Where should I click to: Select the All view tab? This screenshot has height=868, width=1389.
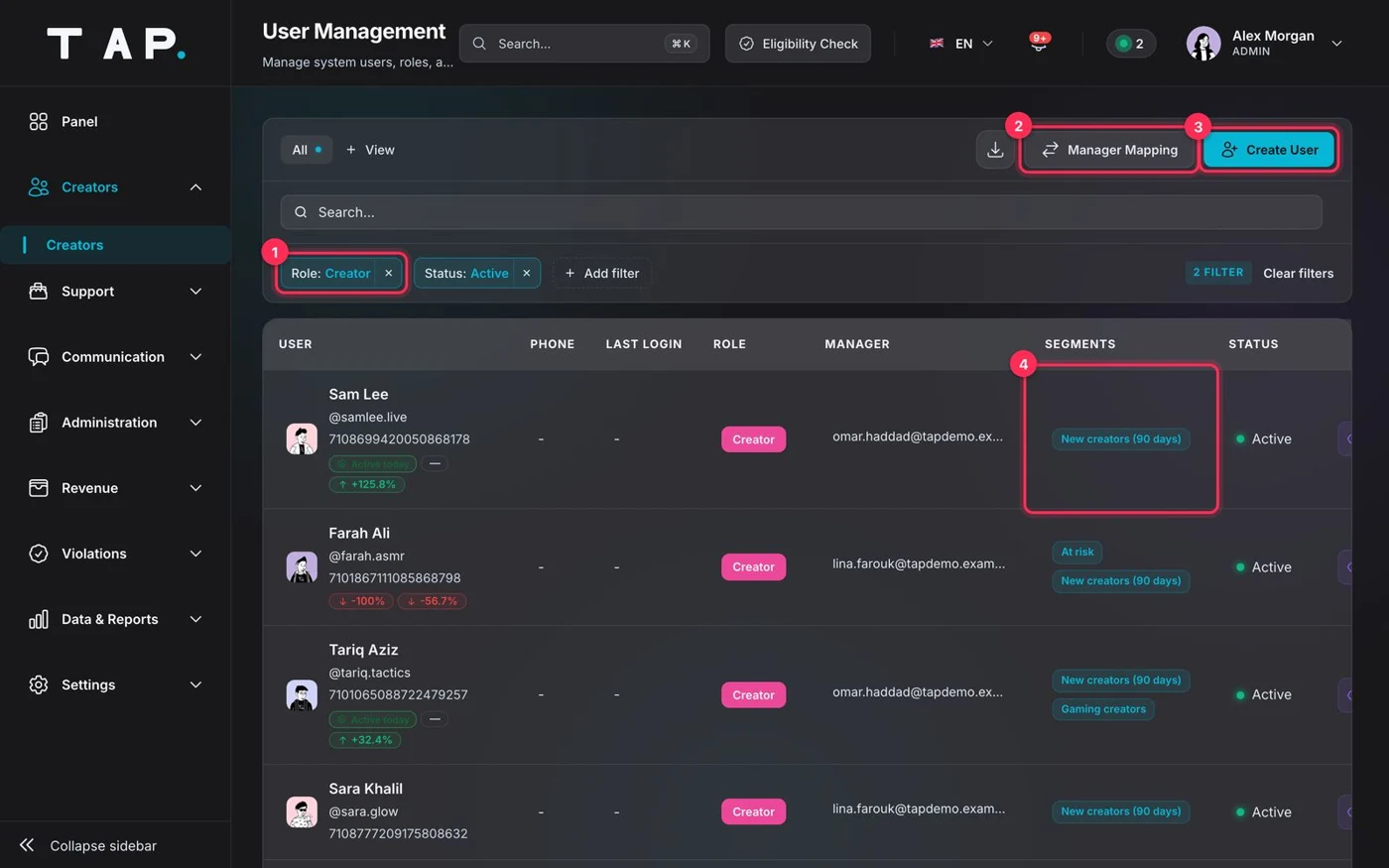click(306, 150)
